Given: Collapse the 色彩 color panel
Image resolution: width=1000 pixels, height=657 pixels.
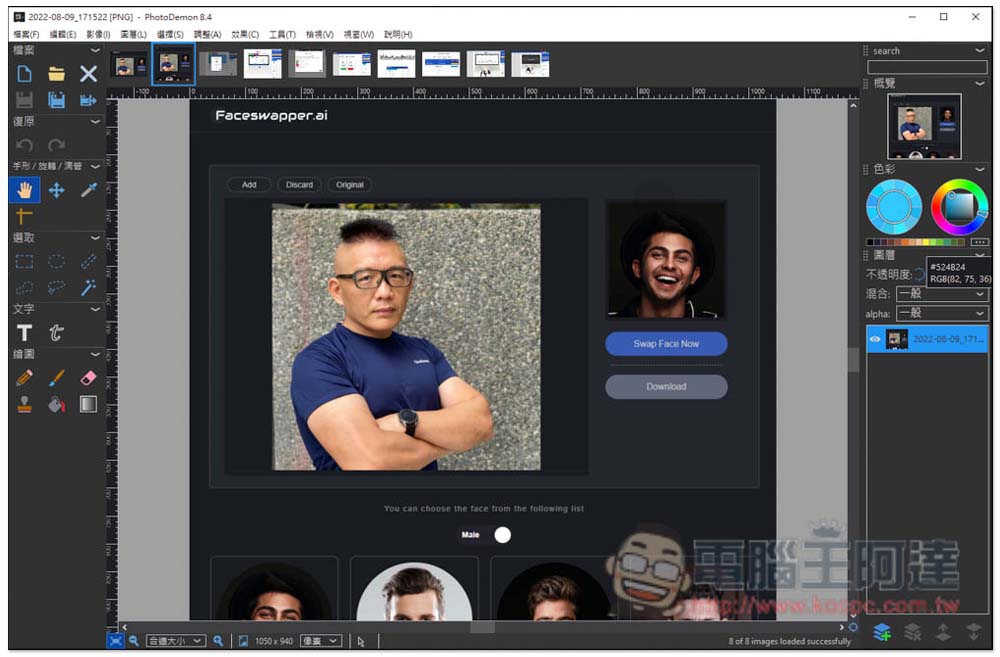Looking at the screenshot, I should [x=980, y=169].
